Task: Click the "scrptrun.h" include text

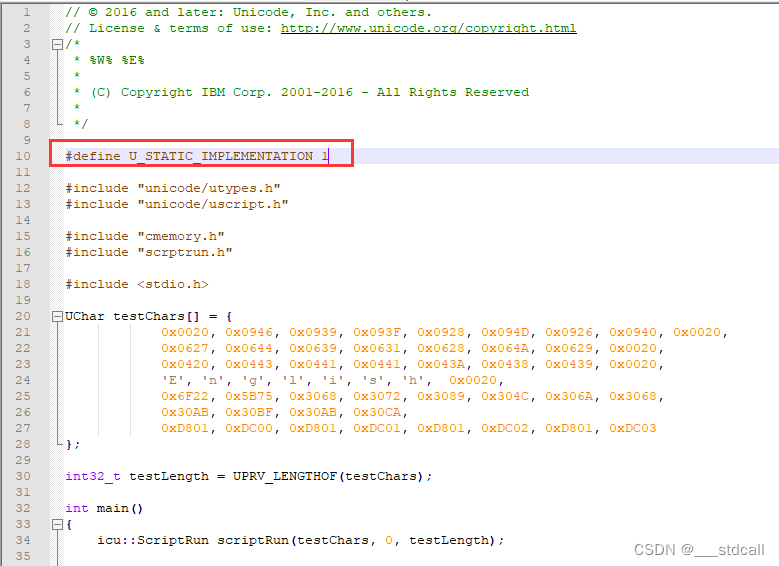Action: 185,252
